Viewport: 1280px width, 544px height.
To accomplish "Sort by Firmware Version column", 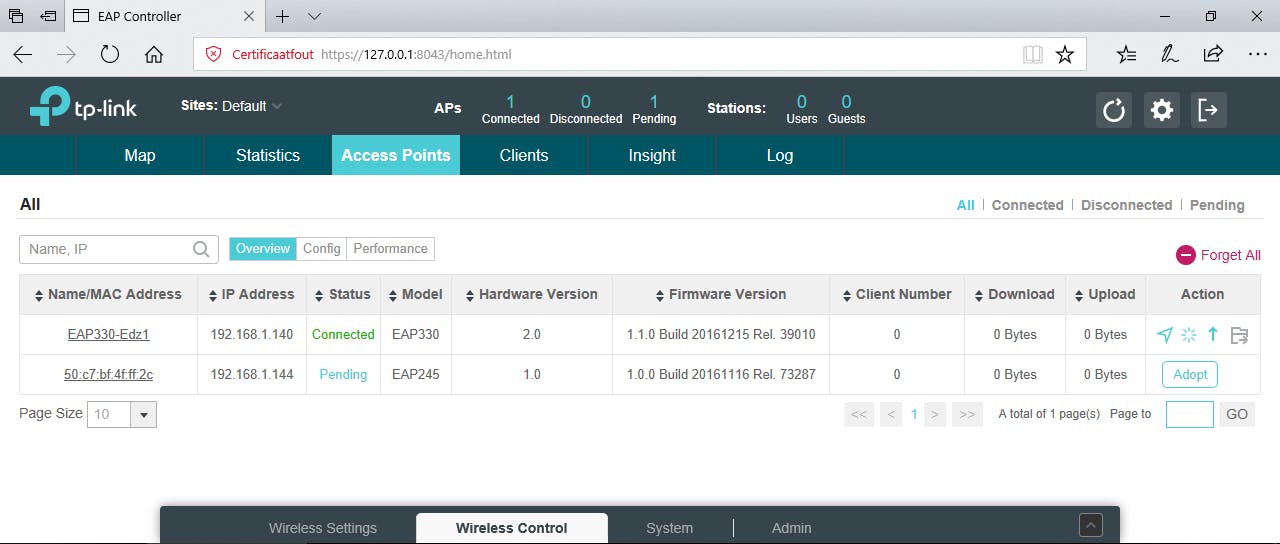I will [x=720, y=295].
